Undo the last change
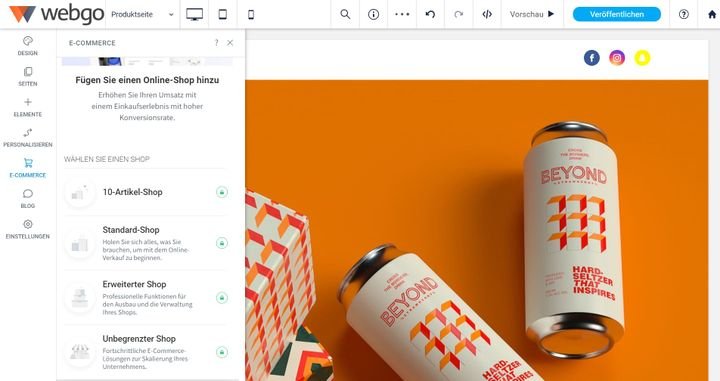This screenshot has height=381, width=720. pos(430,14)
